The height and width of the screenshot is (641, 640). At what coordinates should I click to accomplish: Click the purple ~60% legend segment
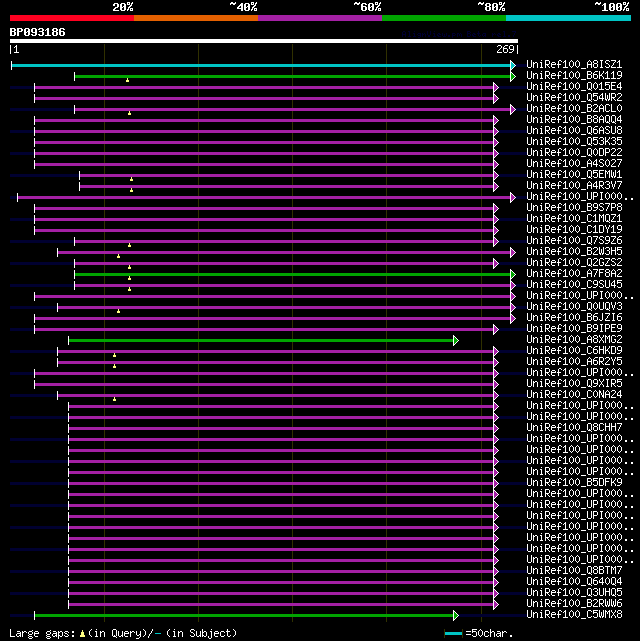point(320,18)
